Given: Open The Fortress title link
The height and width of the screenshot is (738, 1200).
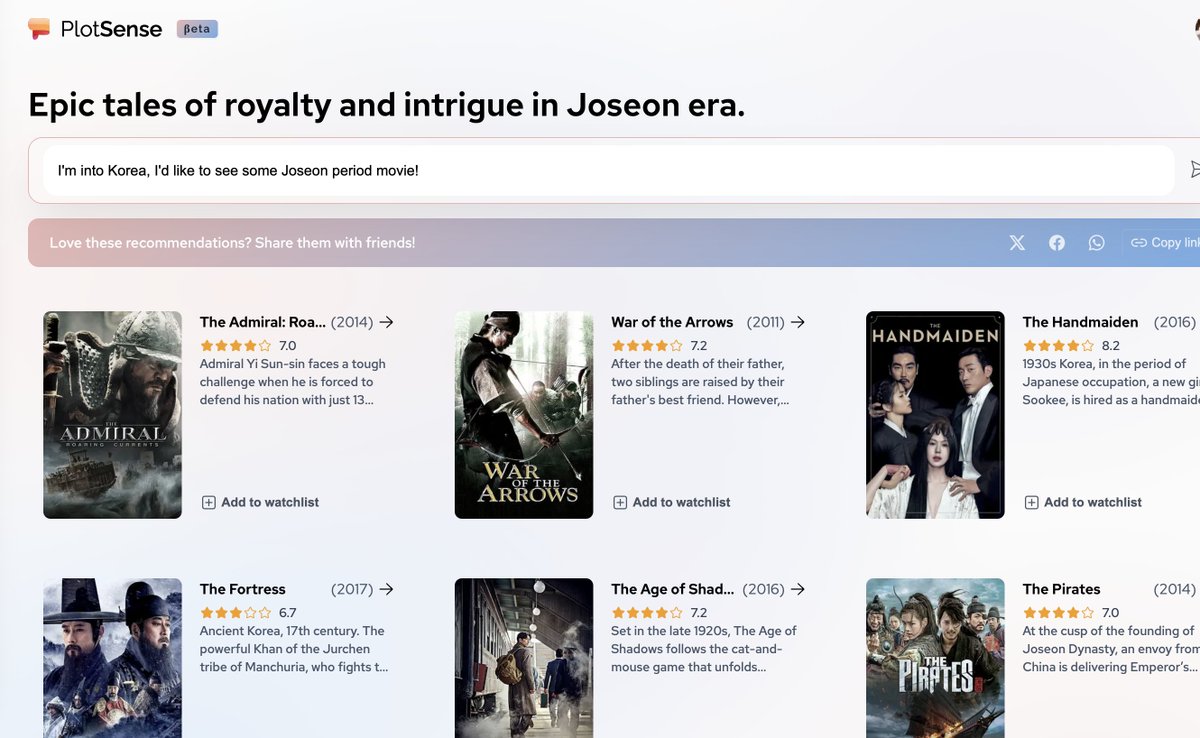Looking at the screenshot, I should tap(243, 589).
